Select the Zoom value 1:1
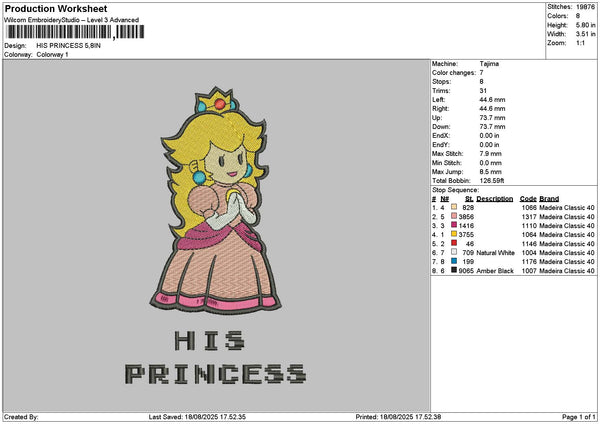600x424 pixels. 580,43
